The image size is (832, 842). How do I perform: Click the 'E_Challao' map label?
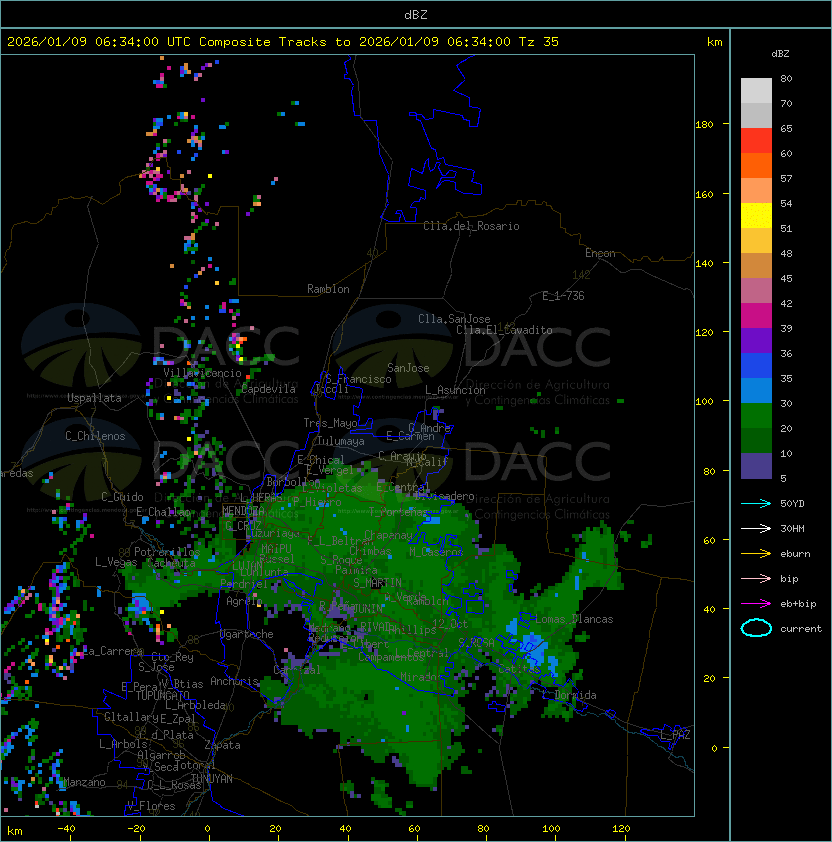(163, 512)
